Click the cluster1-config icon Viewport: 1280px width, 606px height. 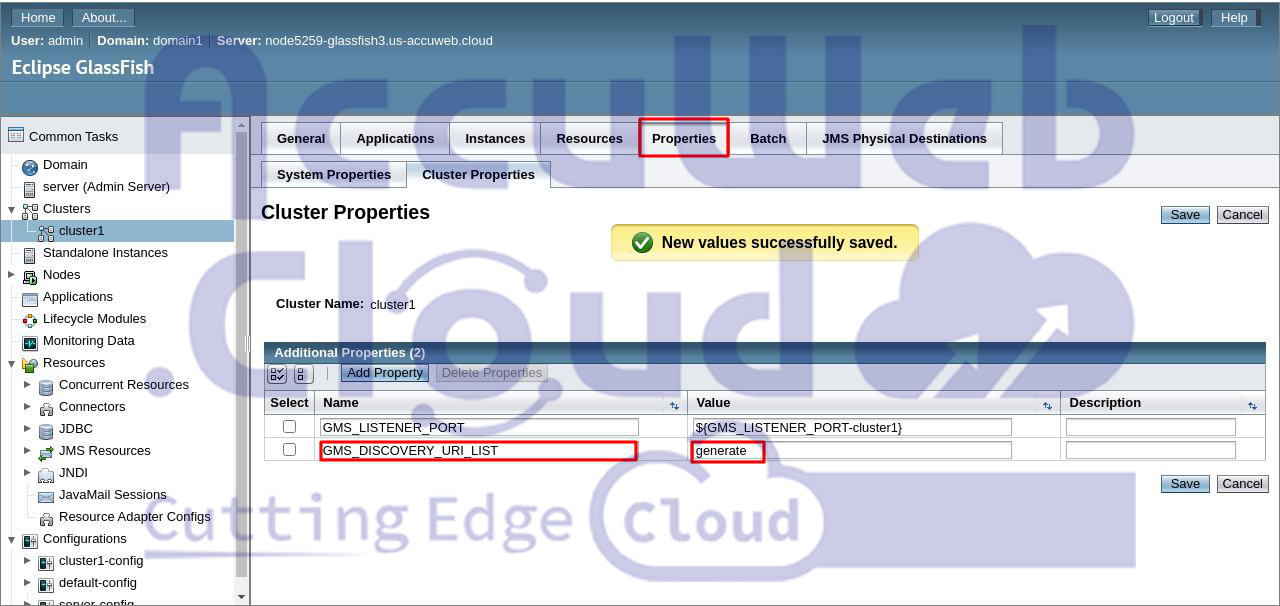(46, 562)
